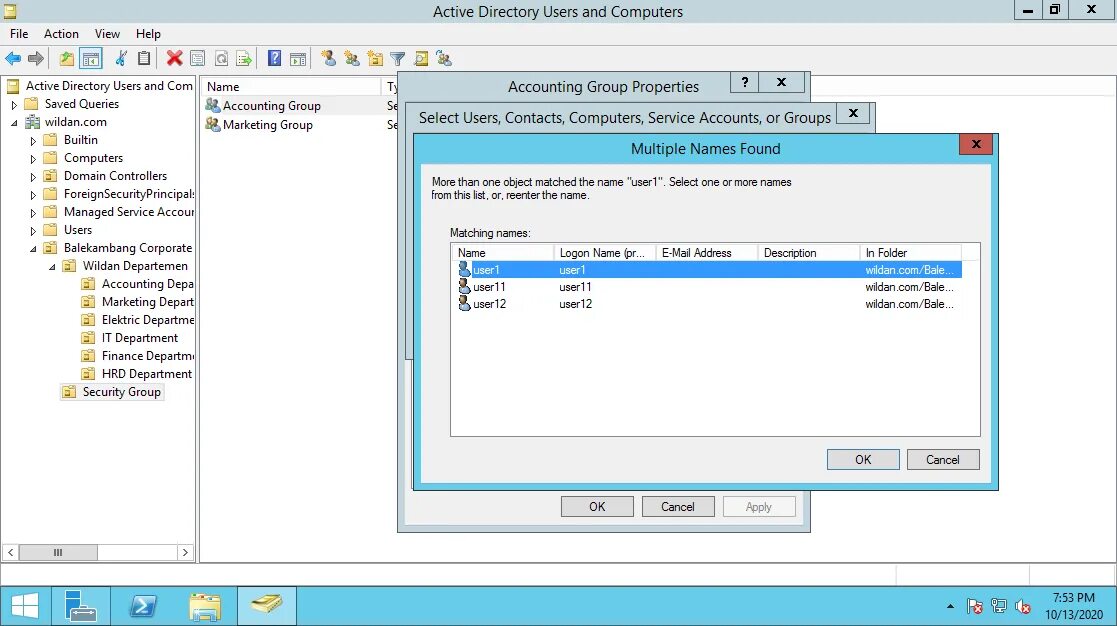Launch PowerShell from the taskbar
The width and height of the screenshot is (1117, 626).
pos(142,606)
